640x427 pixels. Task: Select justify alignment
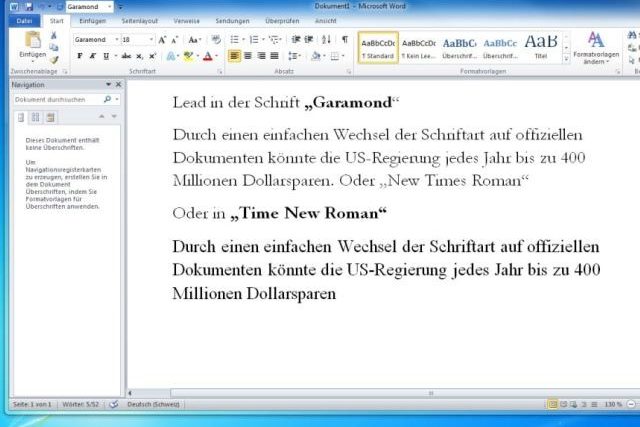click(275, 56)
